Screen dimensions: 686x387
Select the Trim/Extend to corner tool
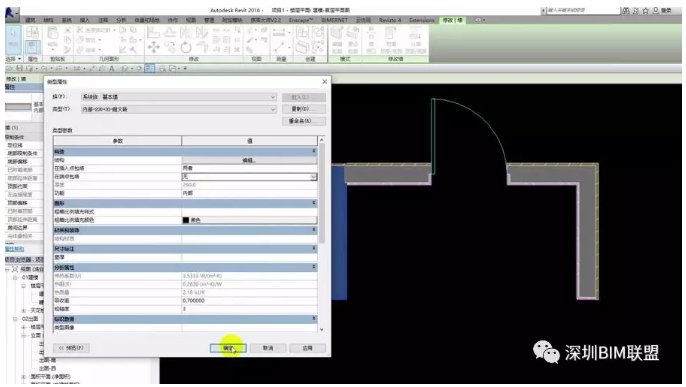pos(202,47)
